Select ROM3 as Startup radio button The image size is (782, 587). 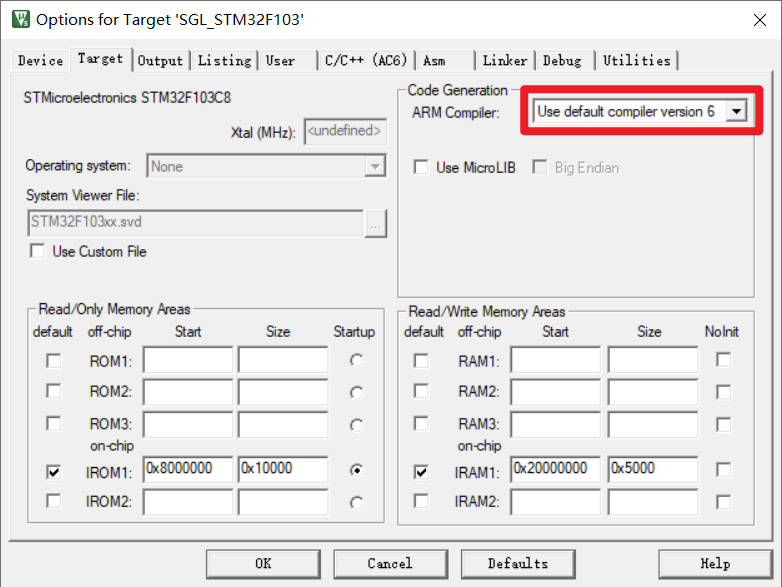point(356,425)
